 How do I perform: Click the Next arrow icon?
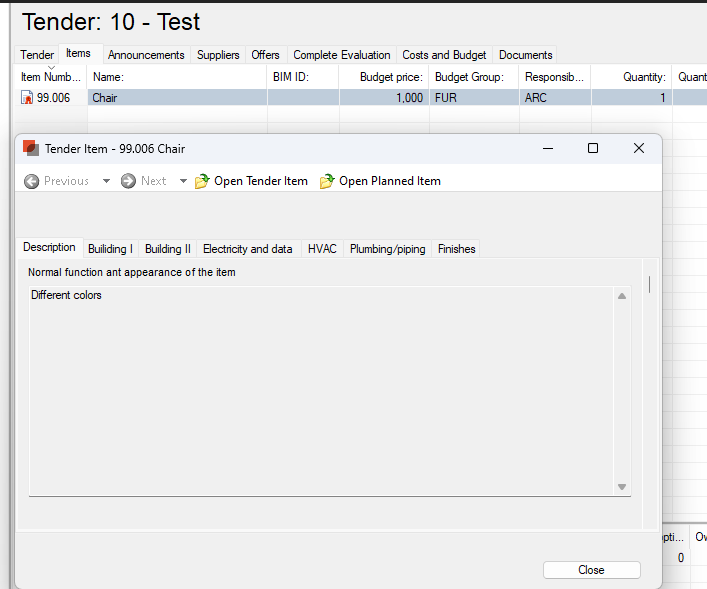(128, 181)
